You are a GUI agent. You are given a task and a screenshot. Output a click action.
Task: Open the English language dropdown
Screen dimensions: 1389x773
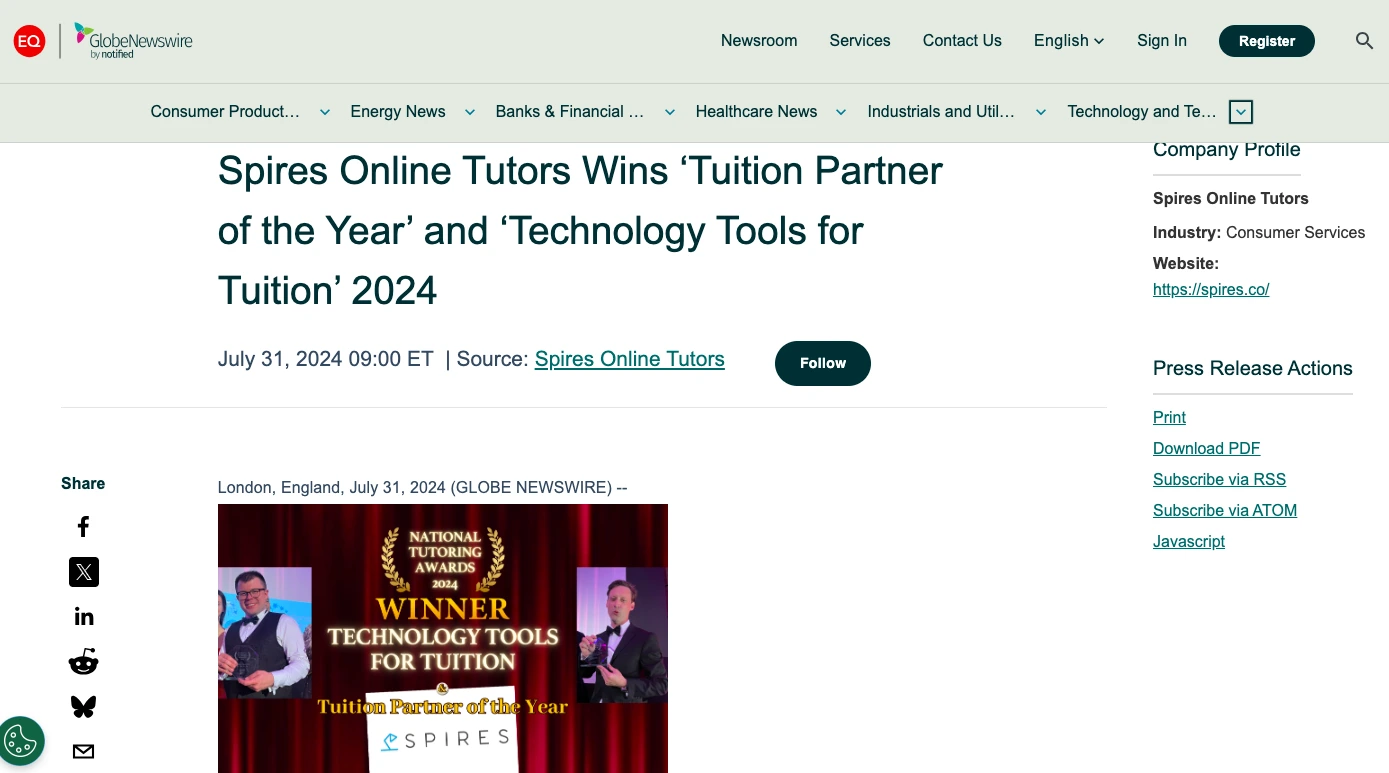click(1068, 41)
